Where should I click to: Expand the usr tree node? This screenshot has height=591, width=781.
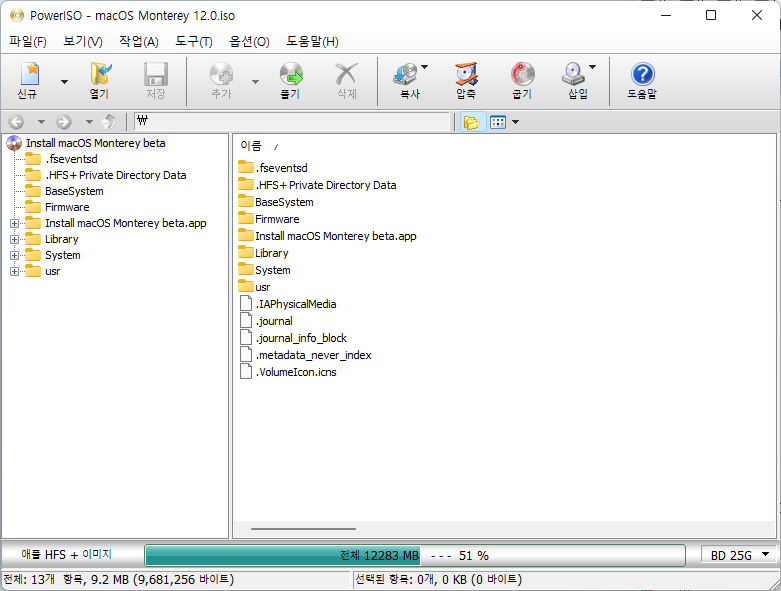[14, 271]
